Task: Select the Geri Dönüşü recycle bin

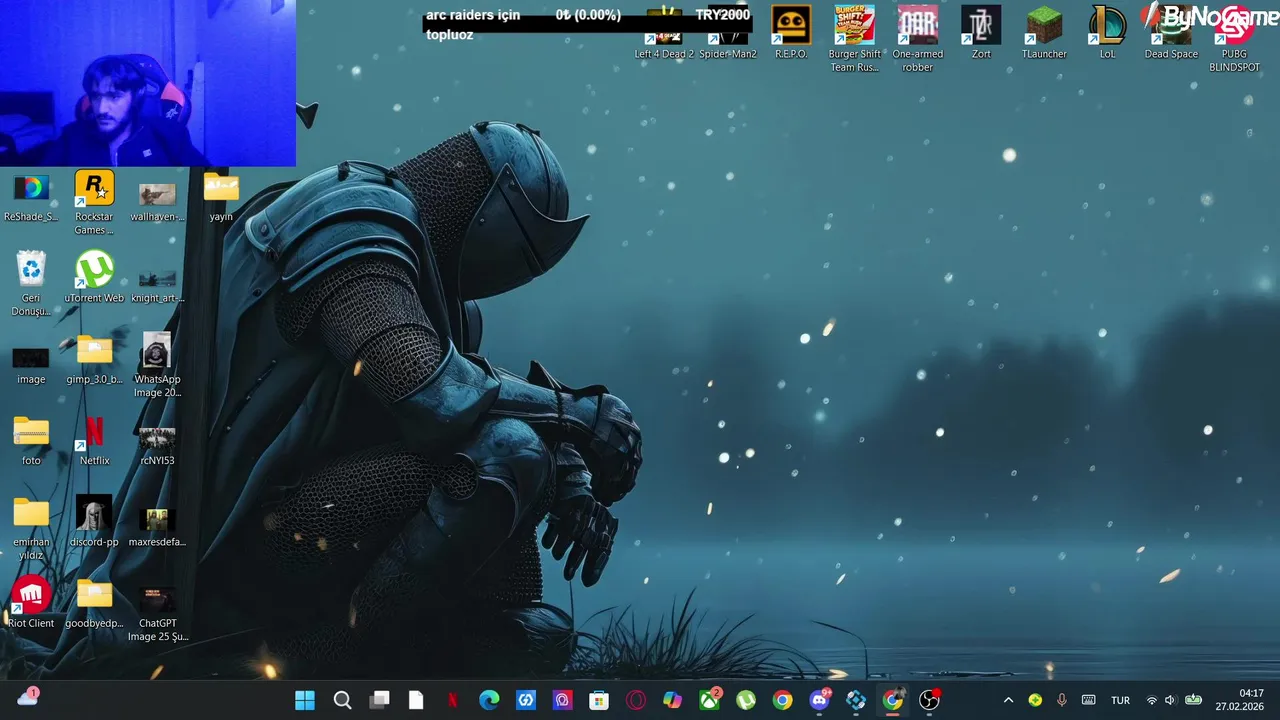Action: [x=31, y=284]
